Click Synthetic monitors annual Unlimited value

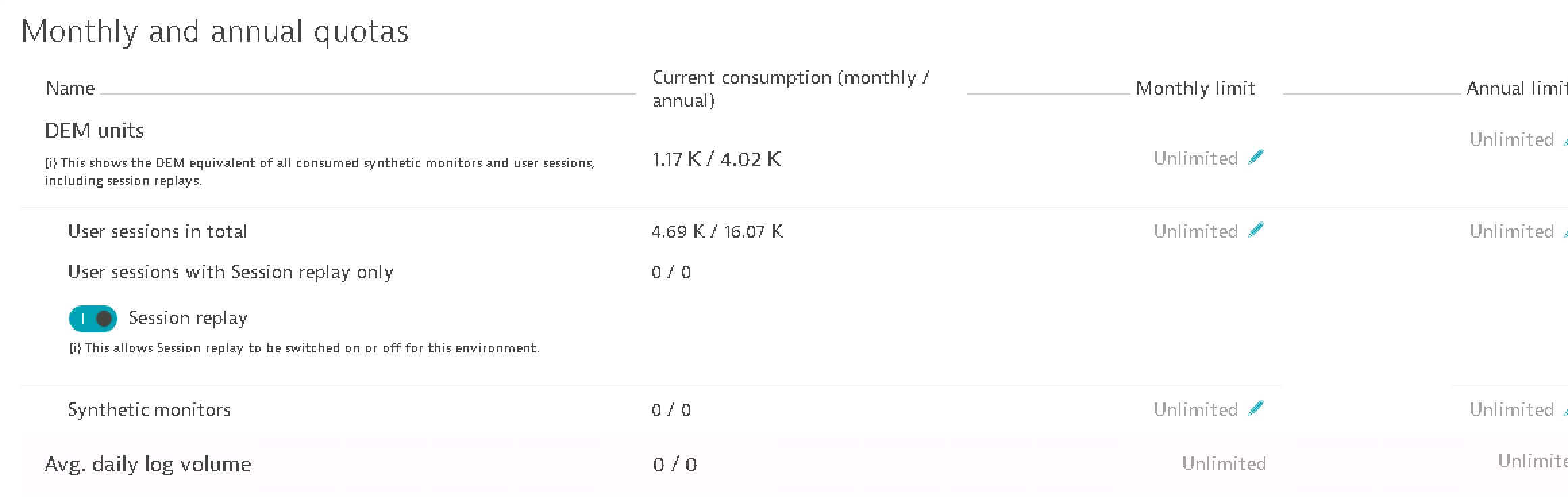click(1511, 410)
